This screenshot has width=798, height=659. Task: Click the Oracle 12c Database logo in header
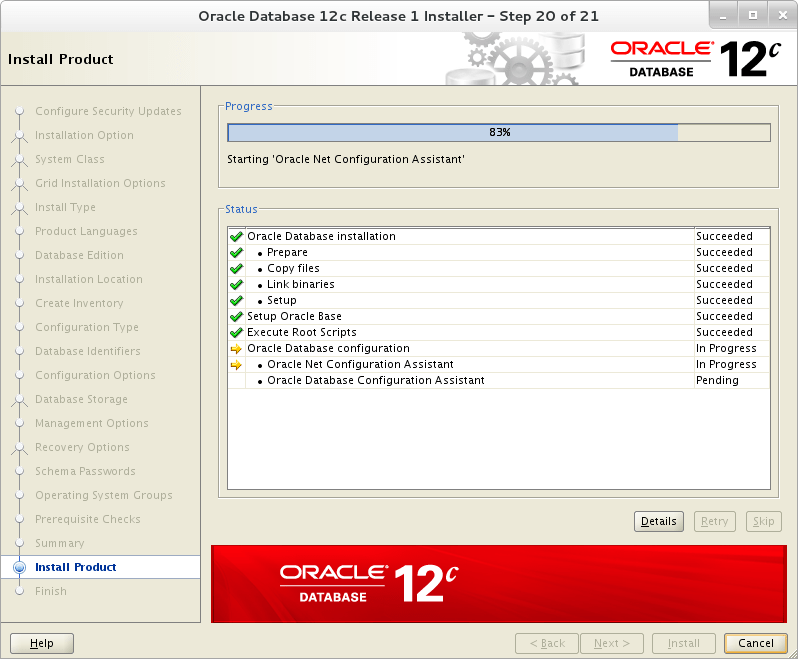696,59
